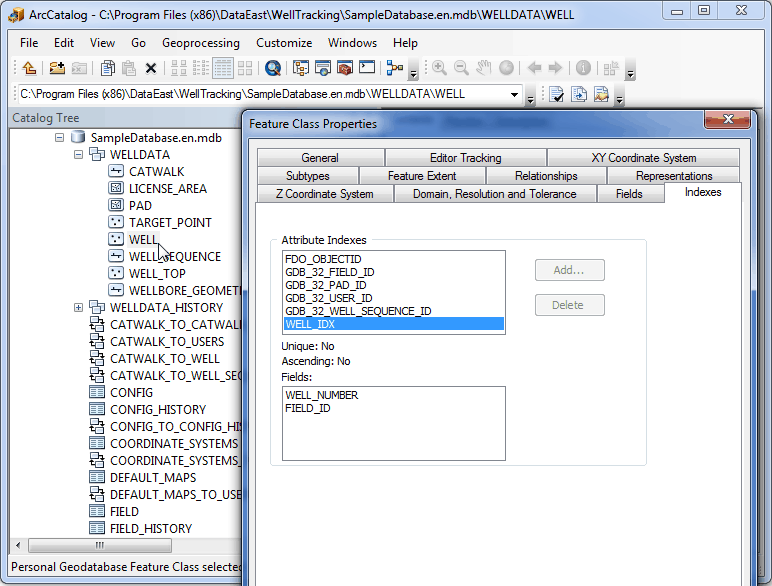The image size is (772, 586).
Task: Click the Add... index button
Action: [x=570, y=270]
